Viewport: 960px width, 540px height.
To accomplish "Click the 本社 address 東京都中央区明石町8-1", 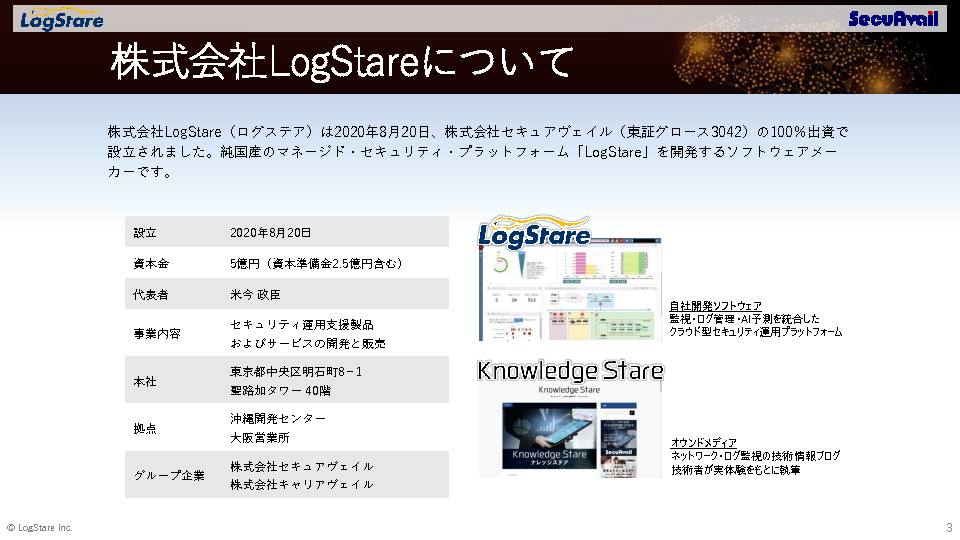I will pyautogui.click(x=296, y=372).
